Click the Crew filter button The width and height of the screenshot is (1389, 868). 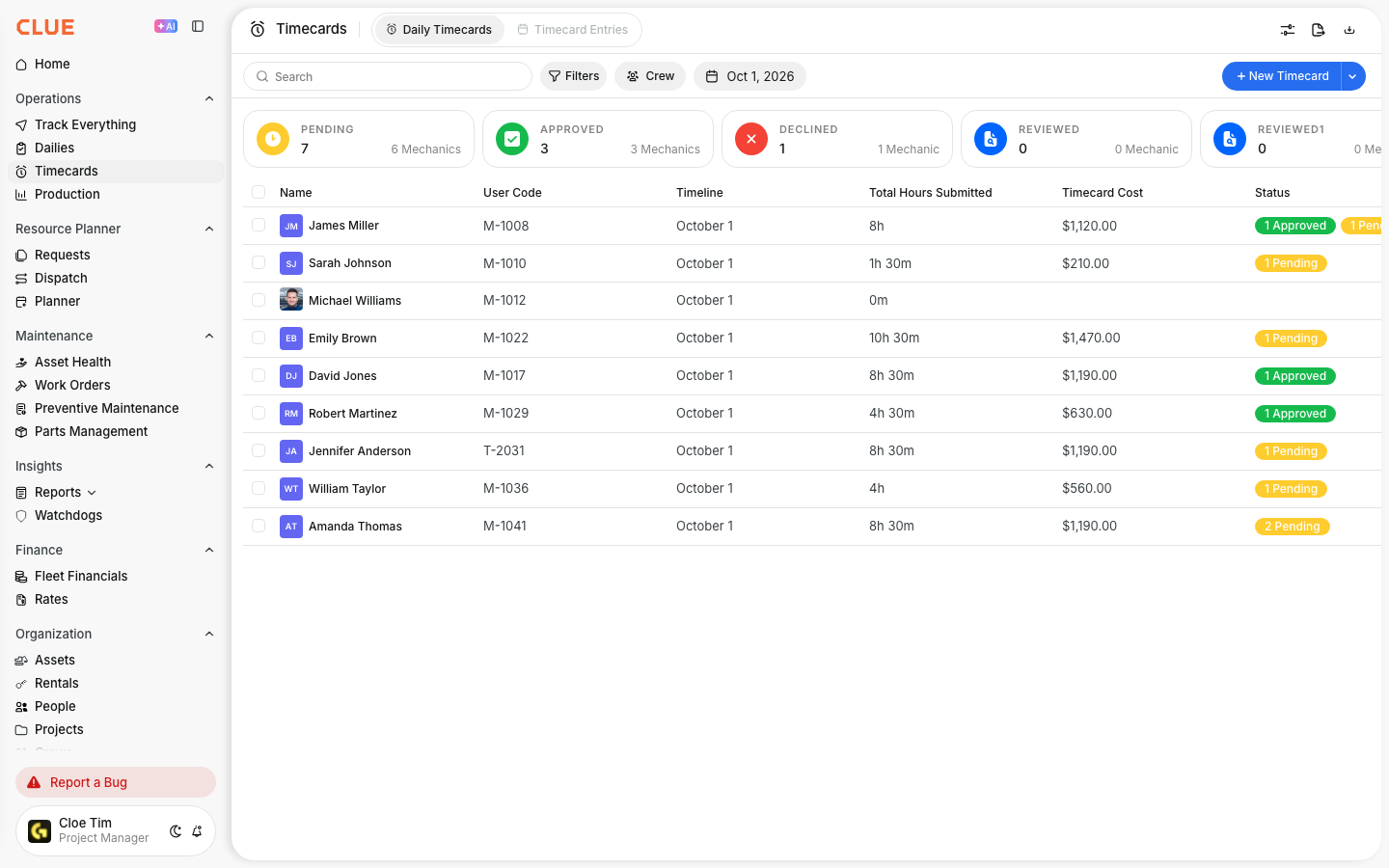[x=650, y=76]
